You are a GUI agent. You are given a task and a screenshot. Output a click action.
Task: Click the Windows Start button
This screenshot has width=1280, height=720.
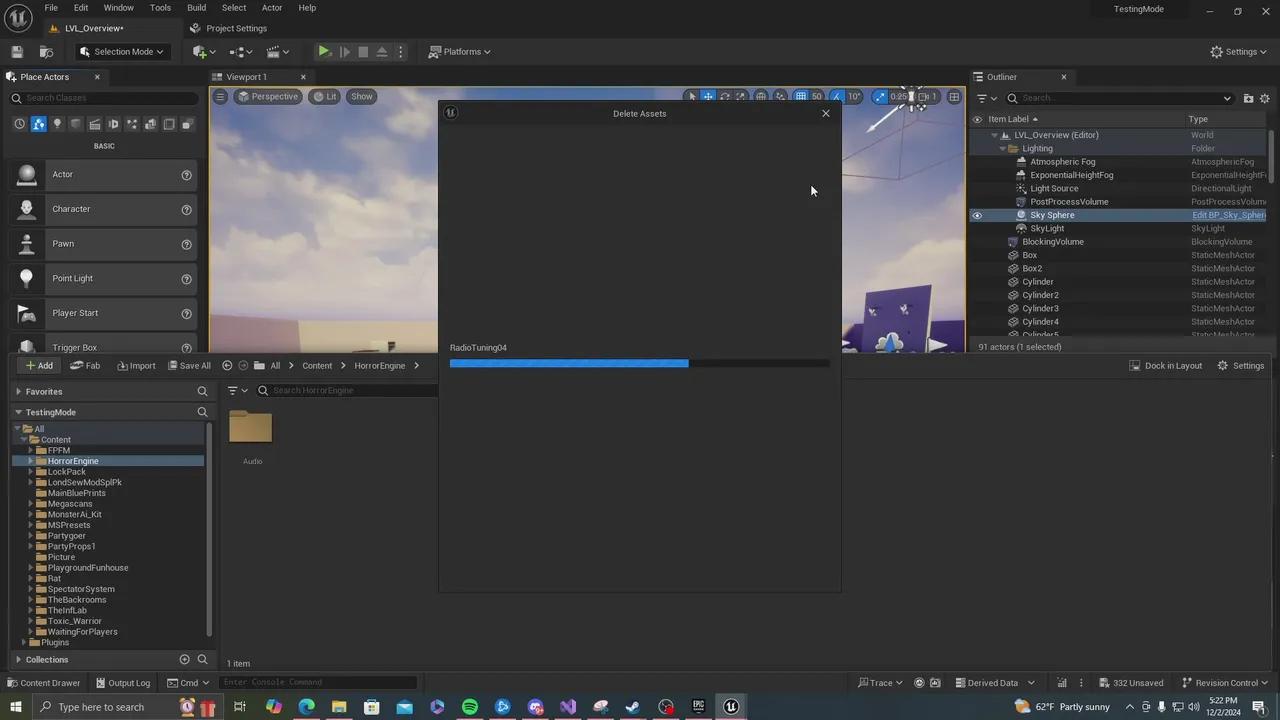[x=15, y=707]
